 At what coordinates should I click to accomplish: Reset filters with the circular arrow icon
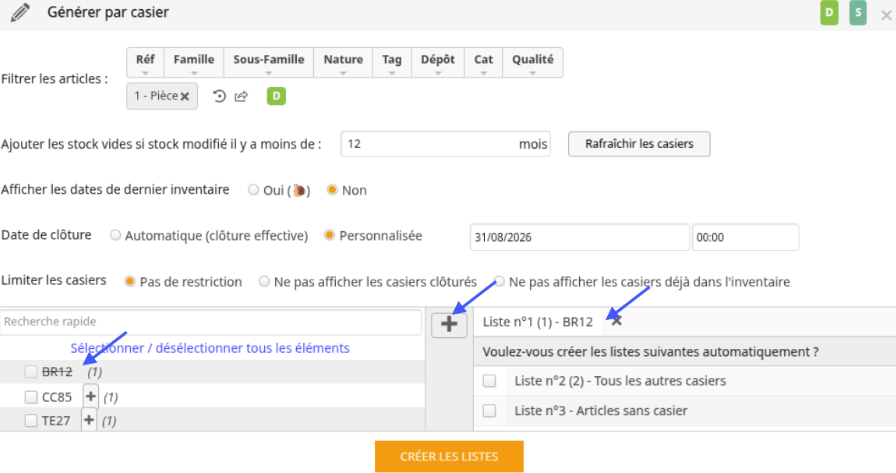(x=219, y=96)
